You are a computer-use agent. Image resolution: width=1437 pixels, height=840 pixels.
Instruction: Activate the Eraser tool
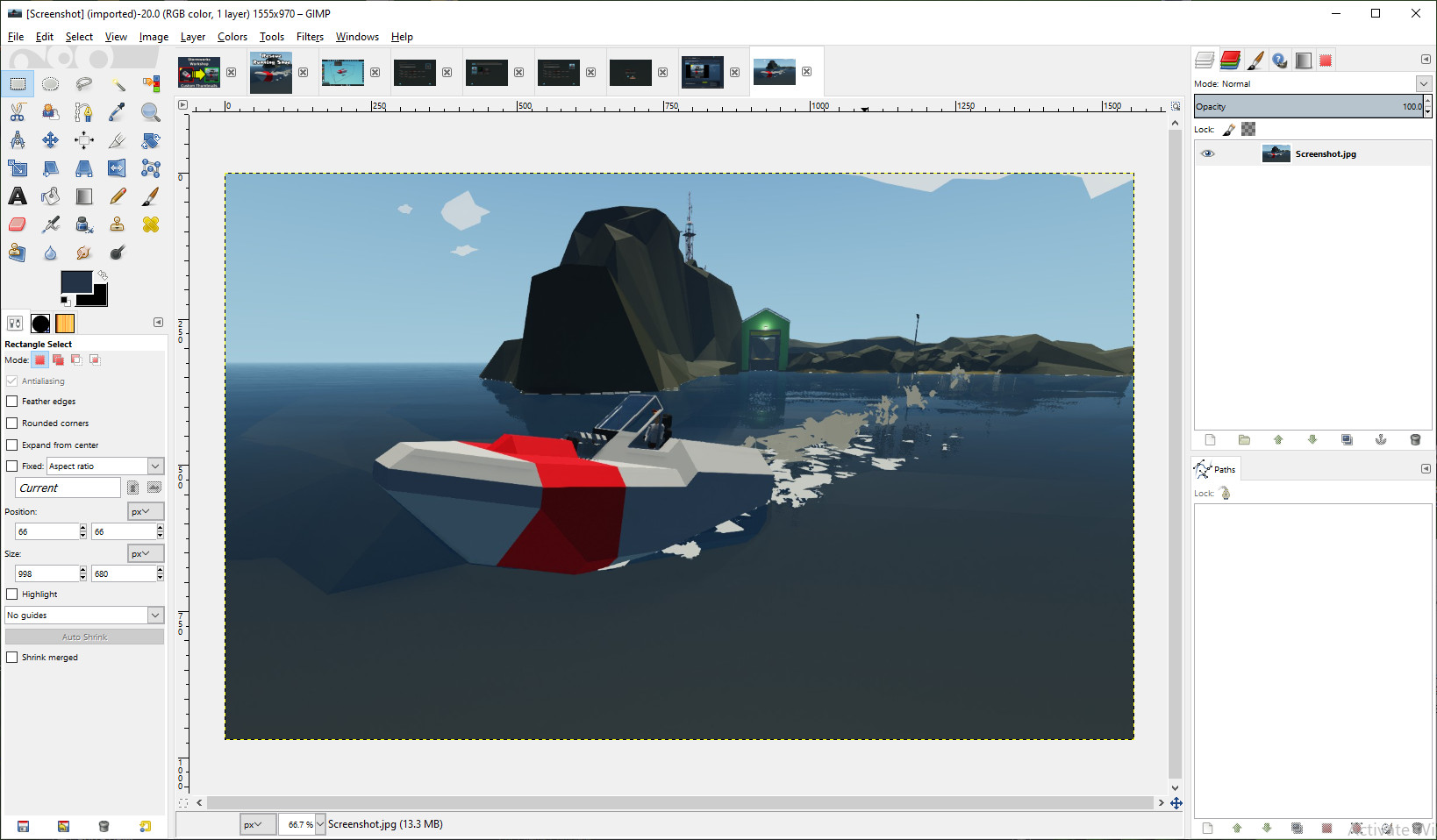18,224
